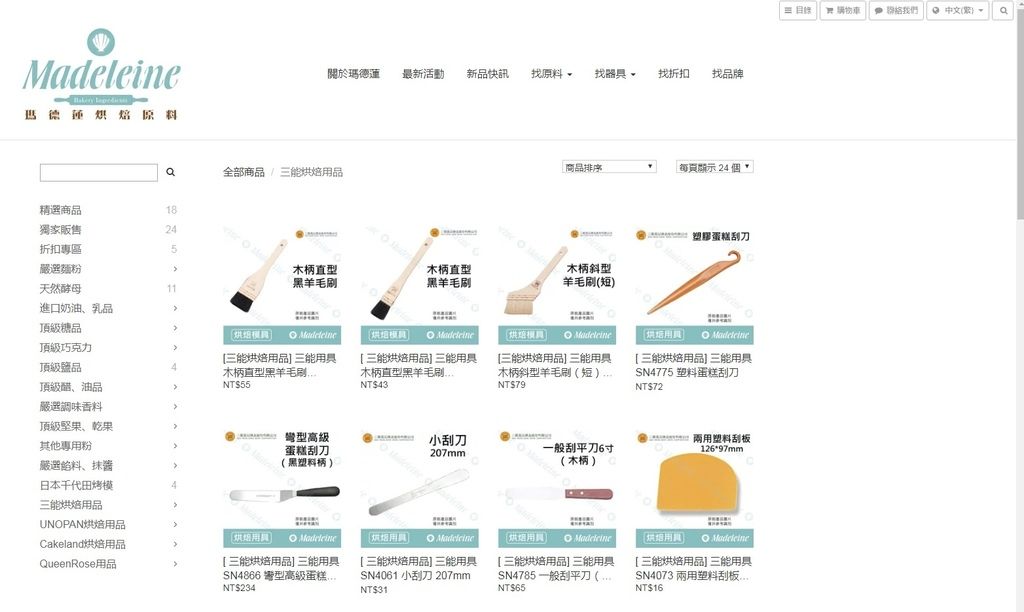Click the Madeleine logo
Viewport: 1024px width, 612px height.
click(101, 74)
